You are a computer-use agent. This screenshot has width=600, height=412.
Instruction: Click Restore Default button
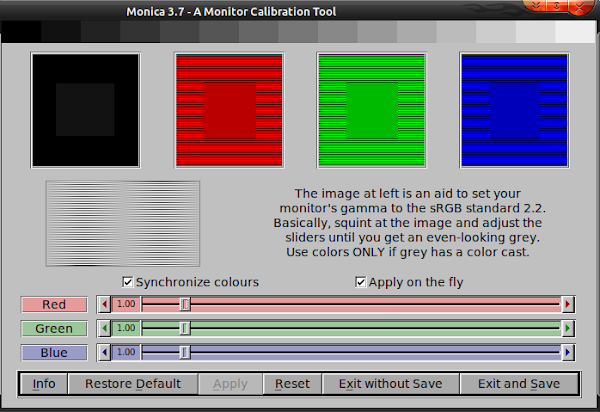pyautogui.click(x=133, y=384)
